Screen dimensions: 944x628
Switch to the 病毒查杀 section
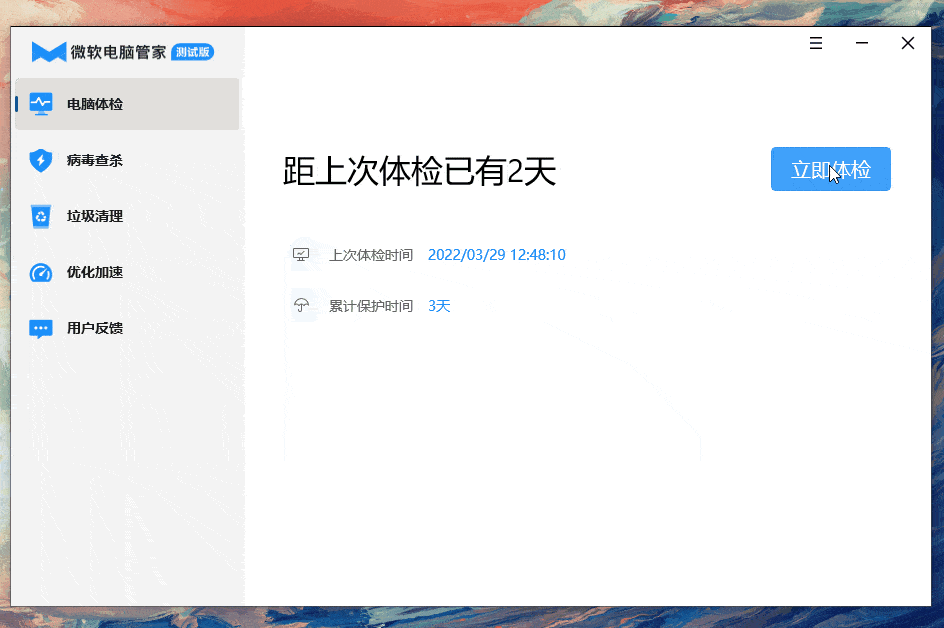pos(95,160)
